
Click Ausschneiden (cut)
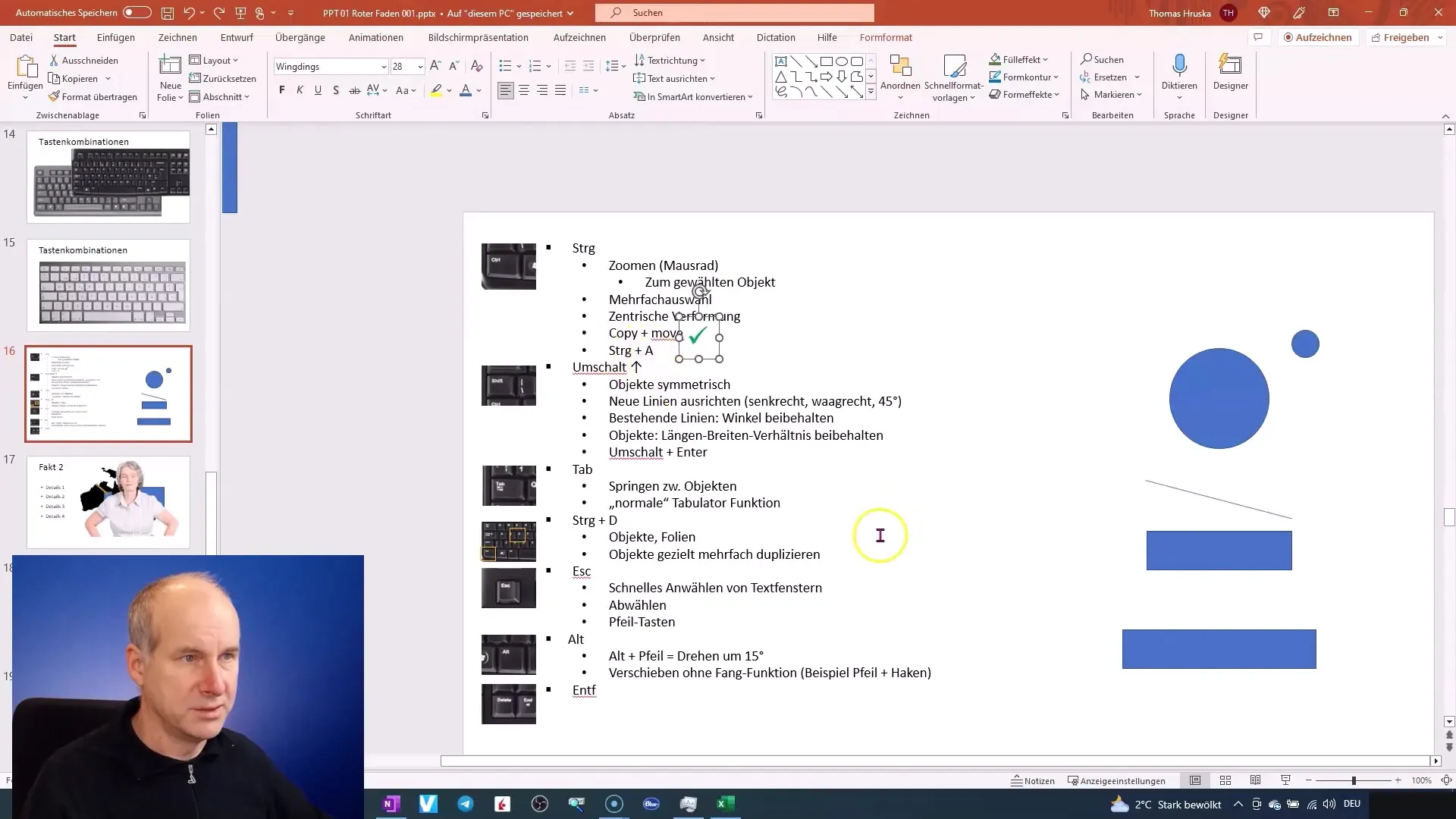coord(83,61)
